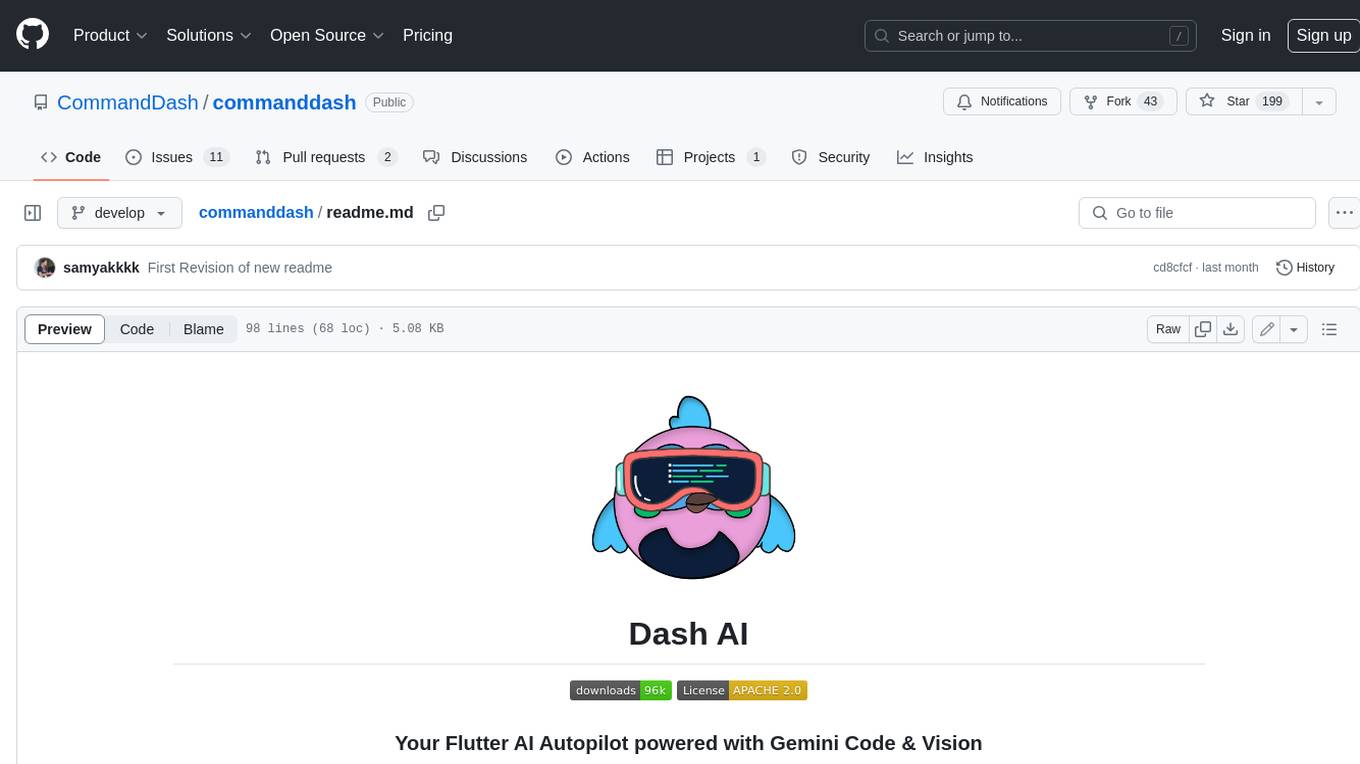Viewport: 1360px width, 764px height.
Task: Open the commanddash repository link
Action: click(284, 102)
